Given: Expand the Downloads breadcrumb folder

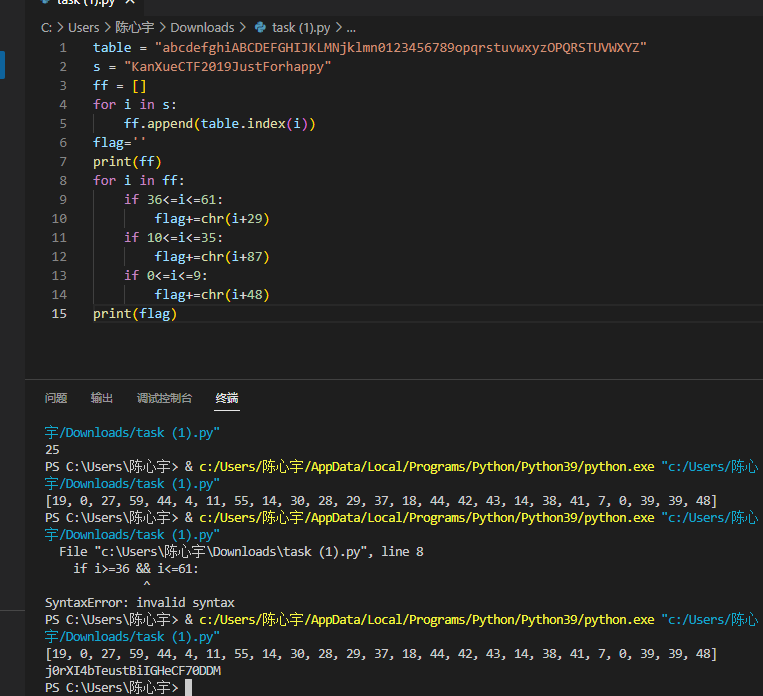Looking at the screenshot, I should (202, 28).
